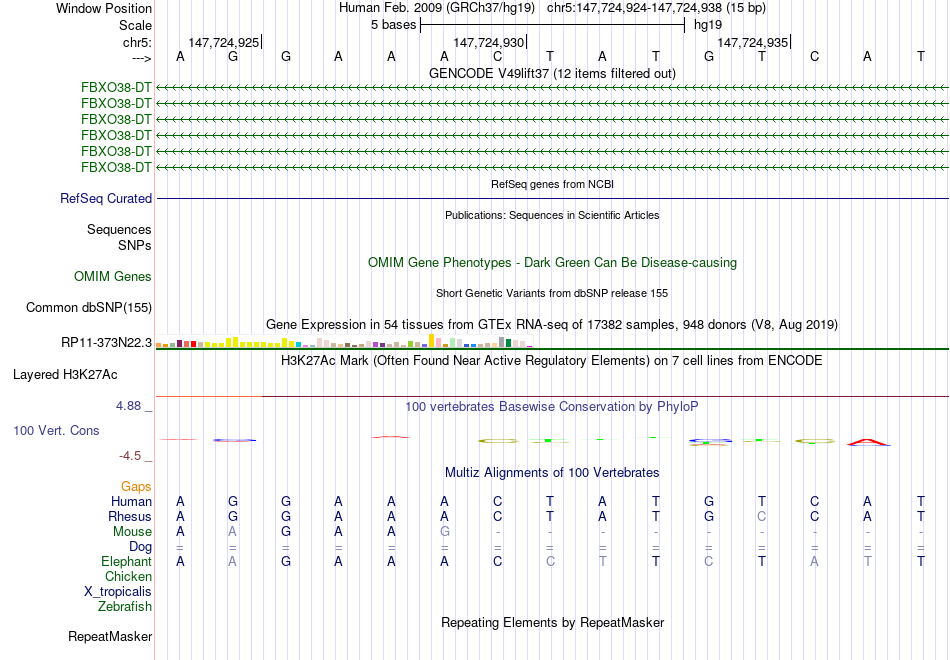Screen dimensions: 950x660
Task: Click the ---> sequence direction label
Action: [141, 58]
